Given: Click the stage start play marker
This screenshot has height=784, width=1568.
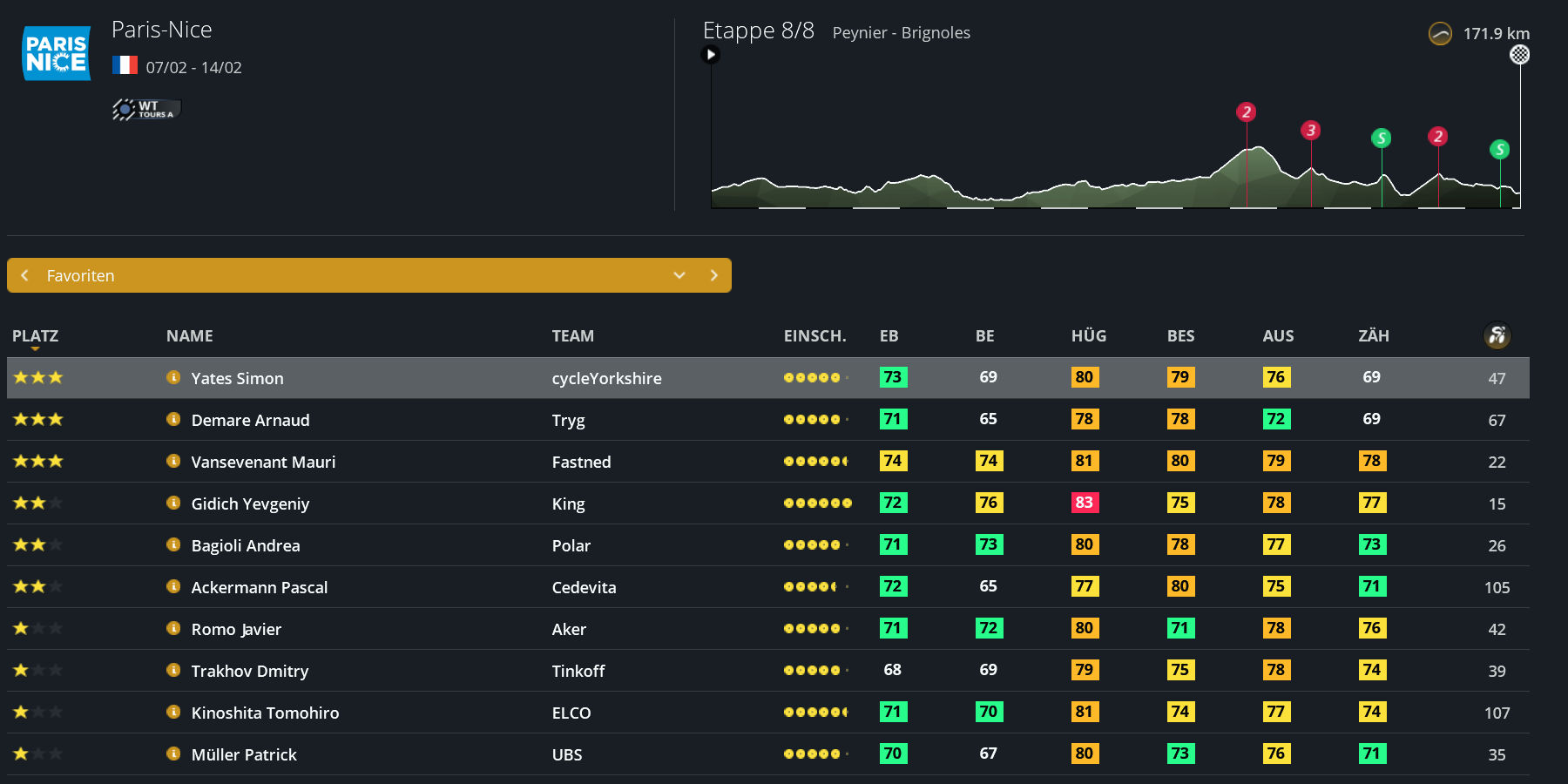Looking at the screenshot, I should (711, 55).
